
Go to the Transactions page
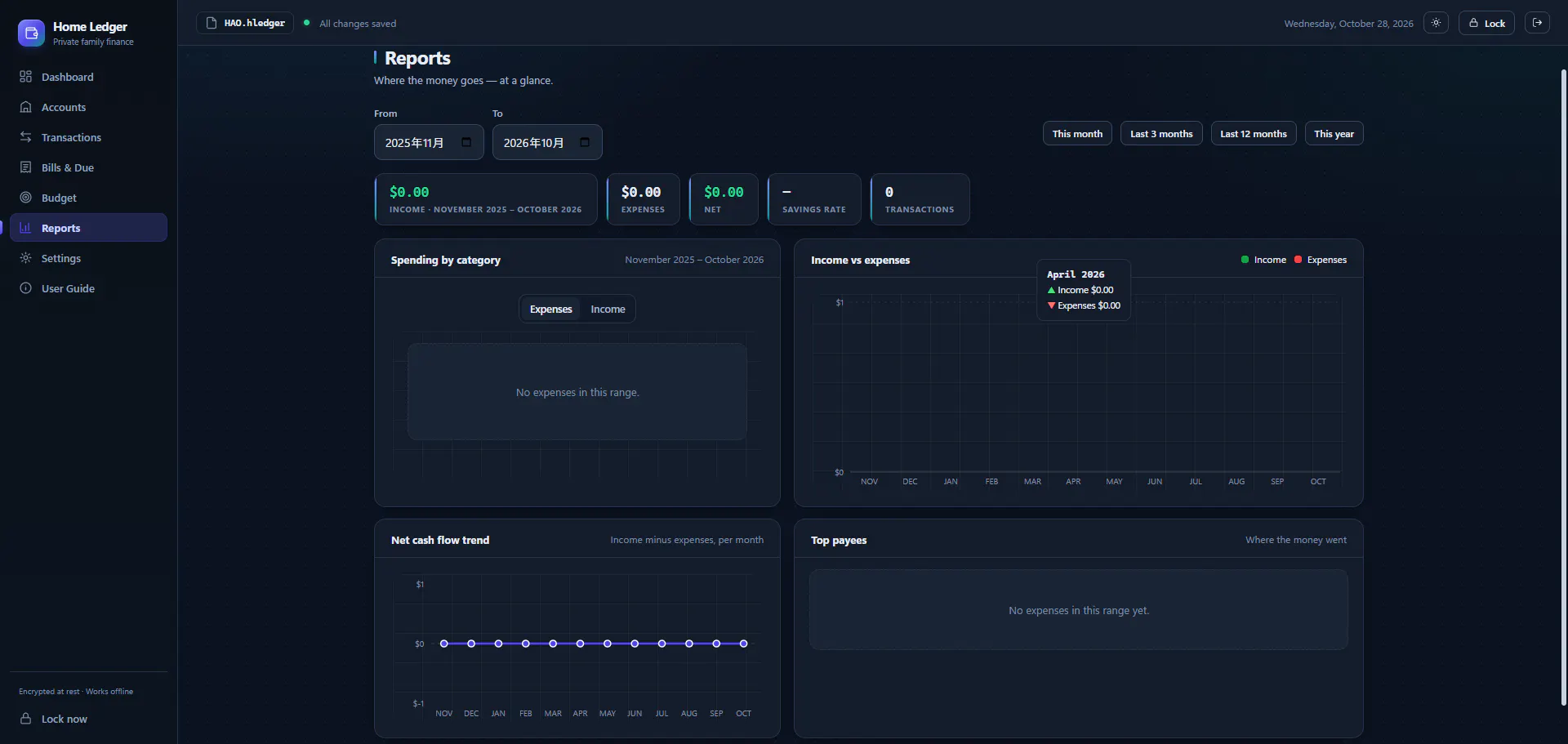tap(88, 137)
